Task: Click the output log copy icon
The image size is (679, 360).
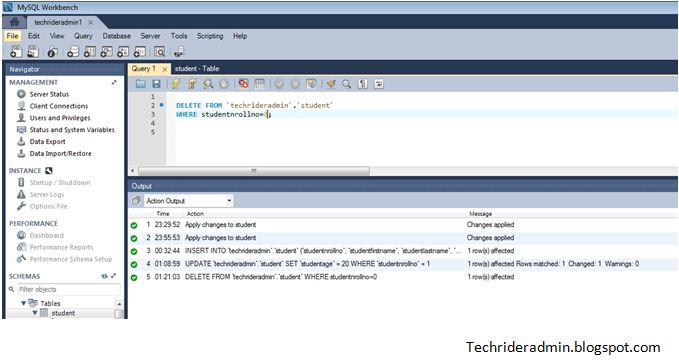Action: point(136,201)
